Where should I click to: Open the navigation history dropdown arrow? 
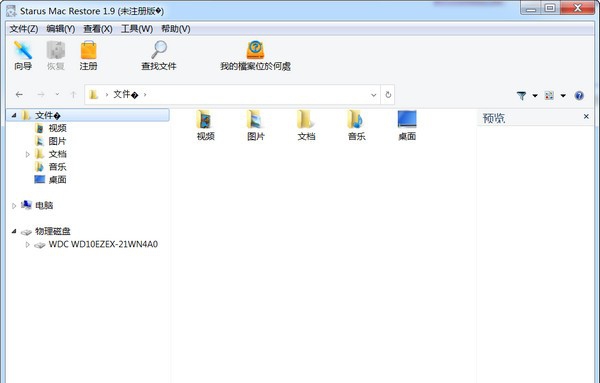(57, 95)
